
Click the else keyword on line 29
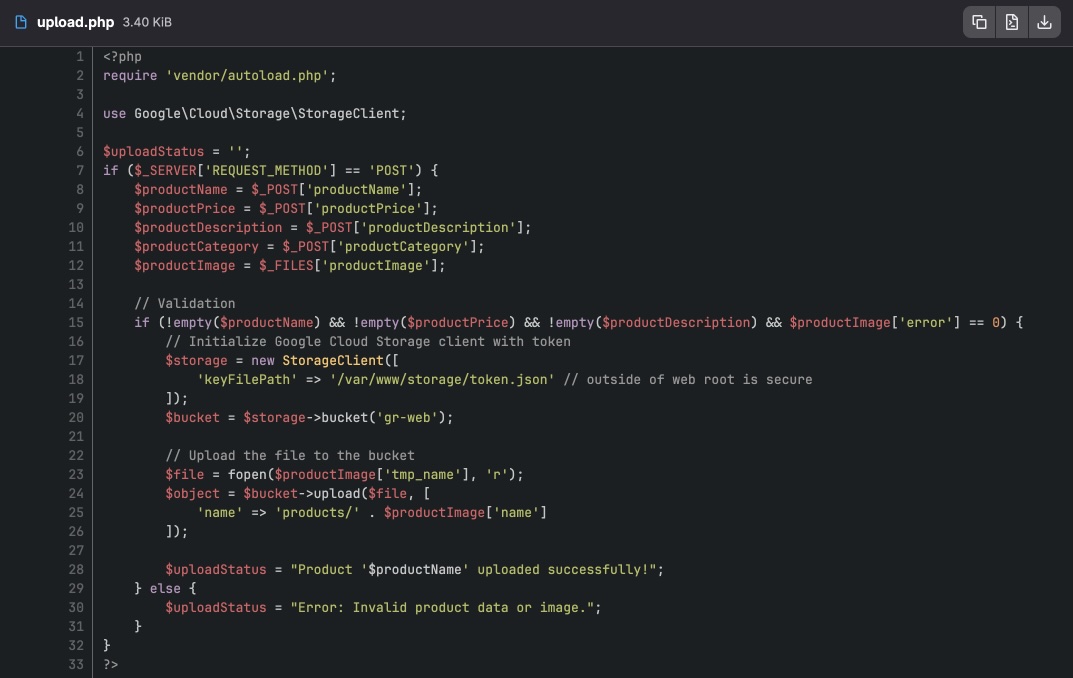click(165, 588)
